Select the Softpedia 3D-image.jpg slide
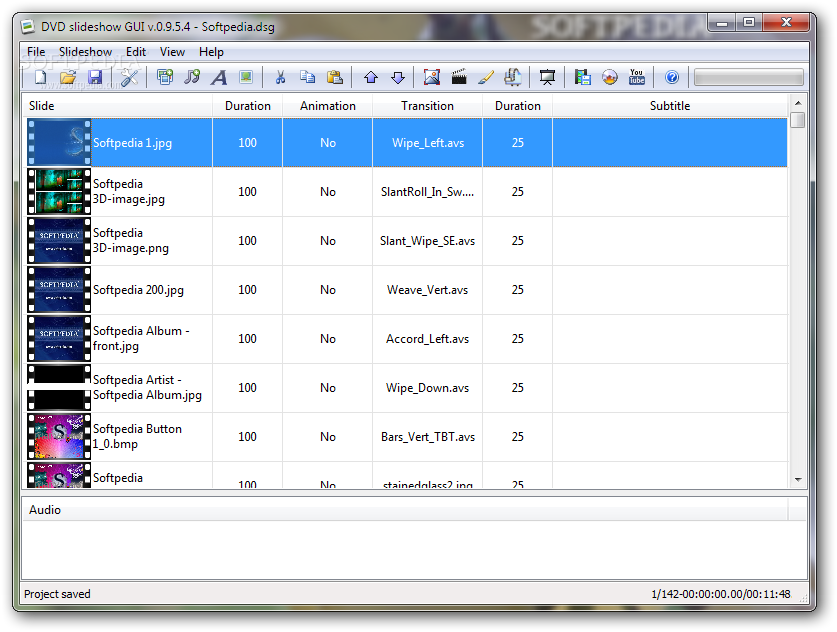837x632 pixels. 407,192
